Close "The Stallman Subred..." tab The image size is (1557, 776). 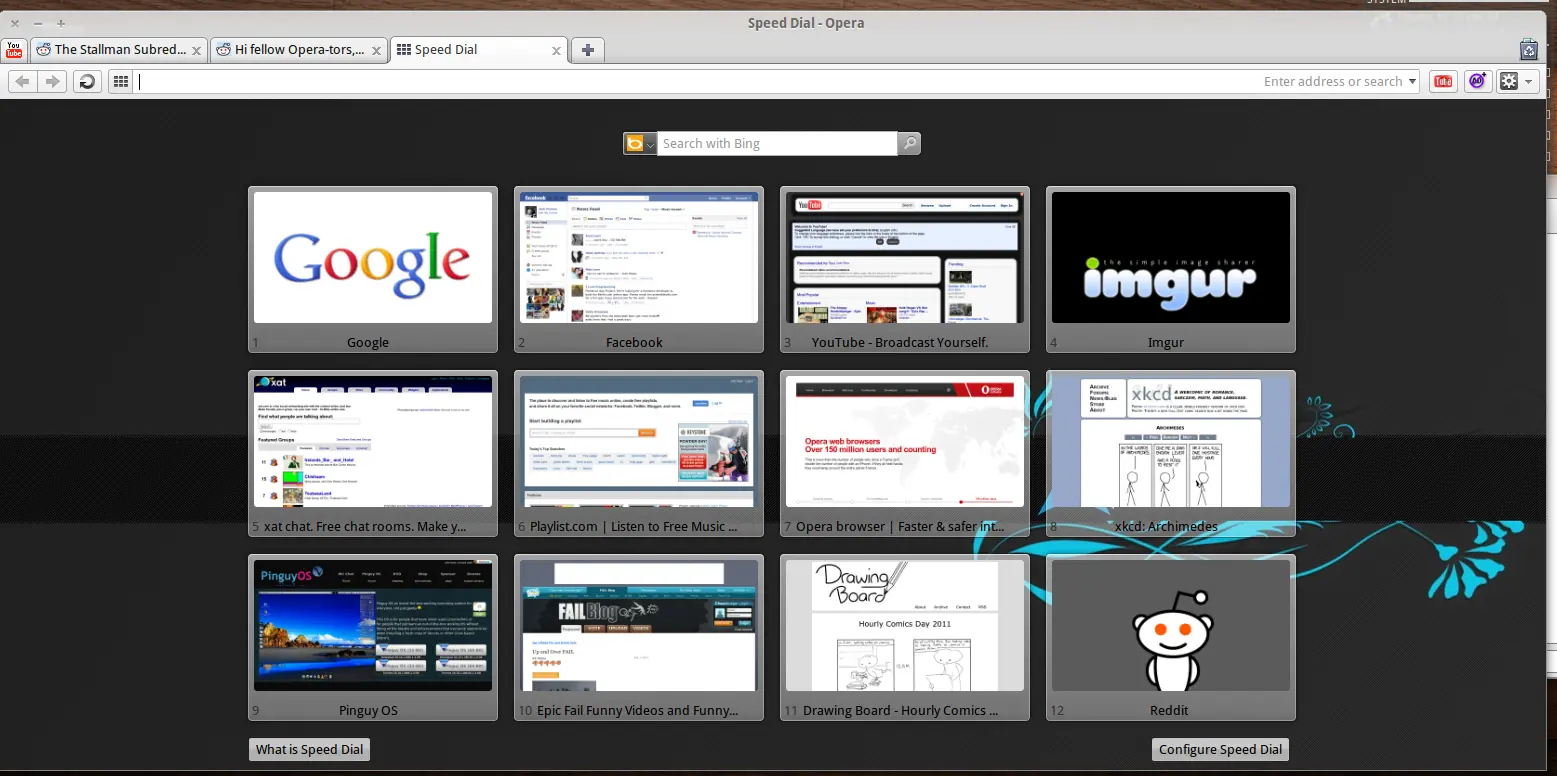point(197,50)
